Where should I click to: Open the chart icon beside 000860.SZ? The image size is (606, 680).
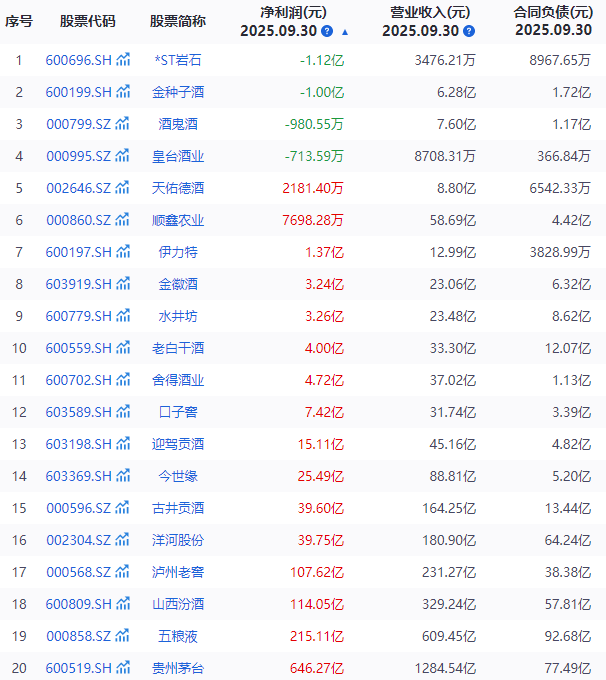(122, 220)
